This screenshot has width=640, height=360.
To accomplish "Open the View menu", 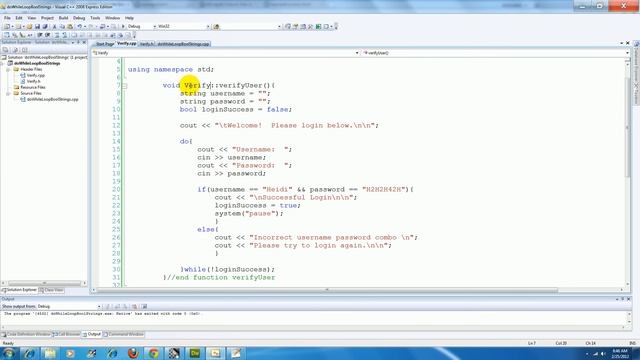I will tap(31, 18).
